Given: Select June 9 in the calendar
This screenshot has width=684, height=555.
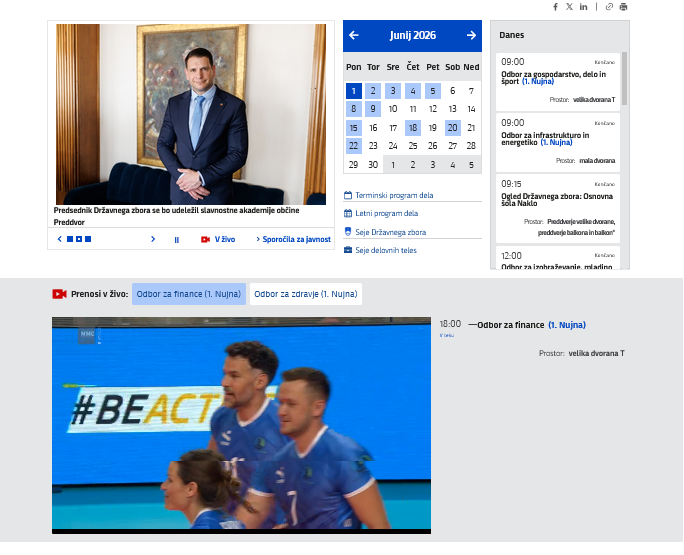Looking at the screenshot, I should point(373,109).
